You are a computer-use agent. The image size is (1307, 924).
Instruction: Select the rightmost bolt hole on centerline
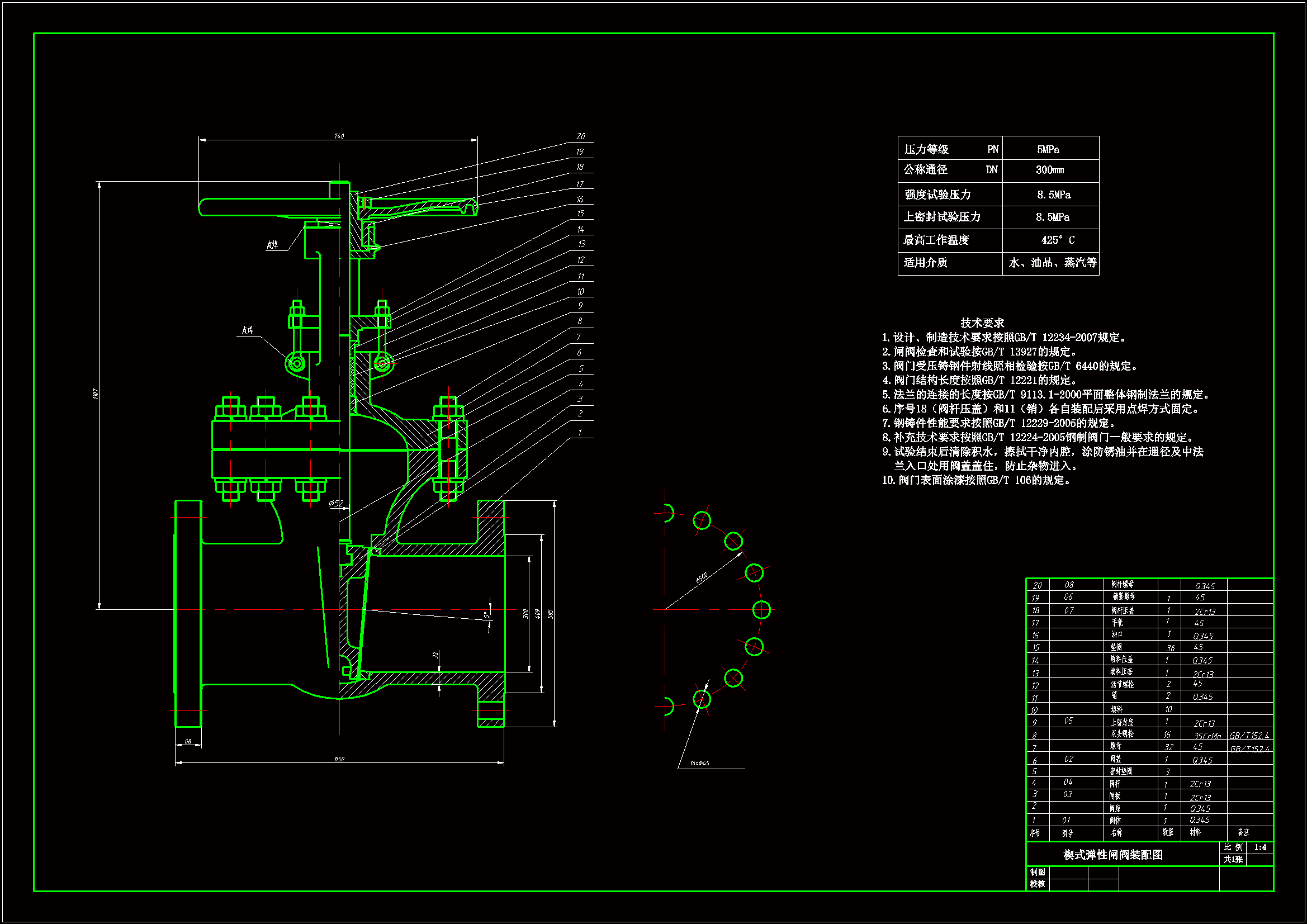click(761, 610)
